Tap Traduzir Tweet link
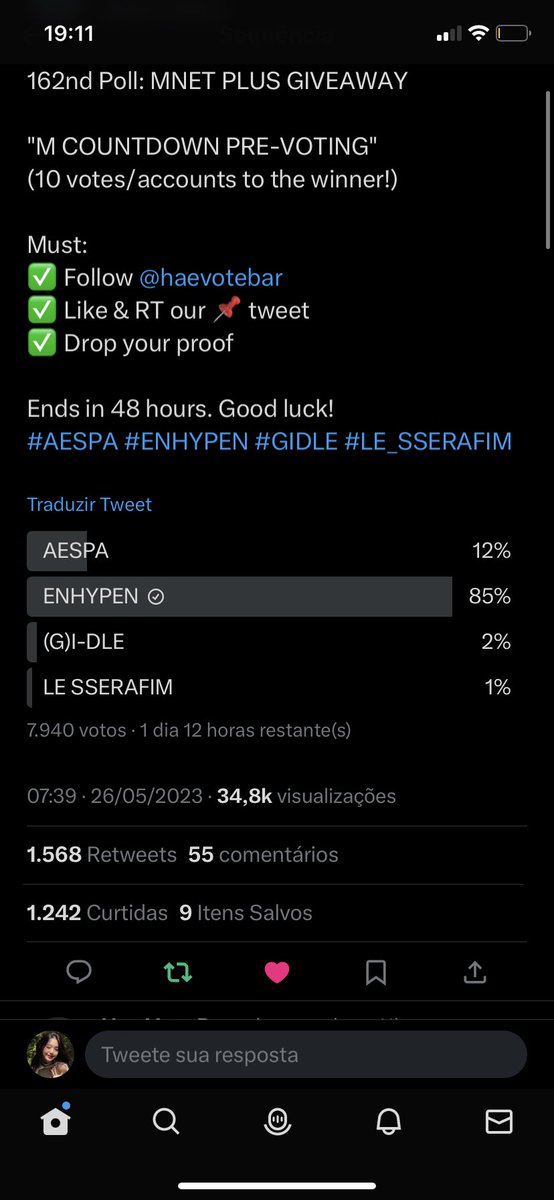Image resolution: width=554 pixels, height=1200 pixels. (89, 504)
